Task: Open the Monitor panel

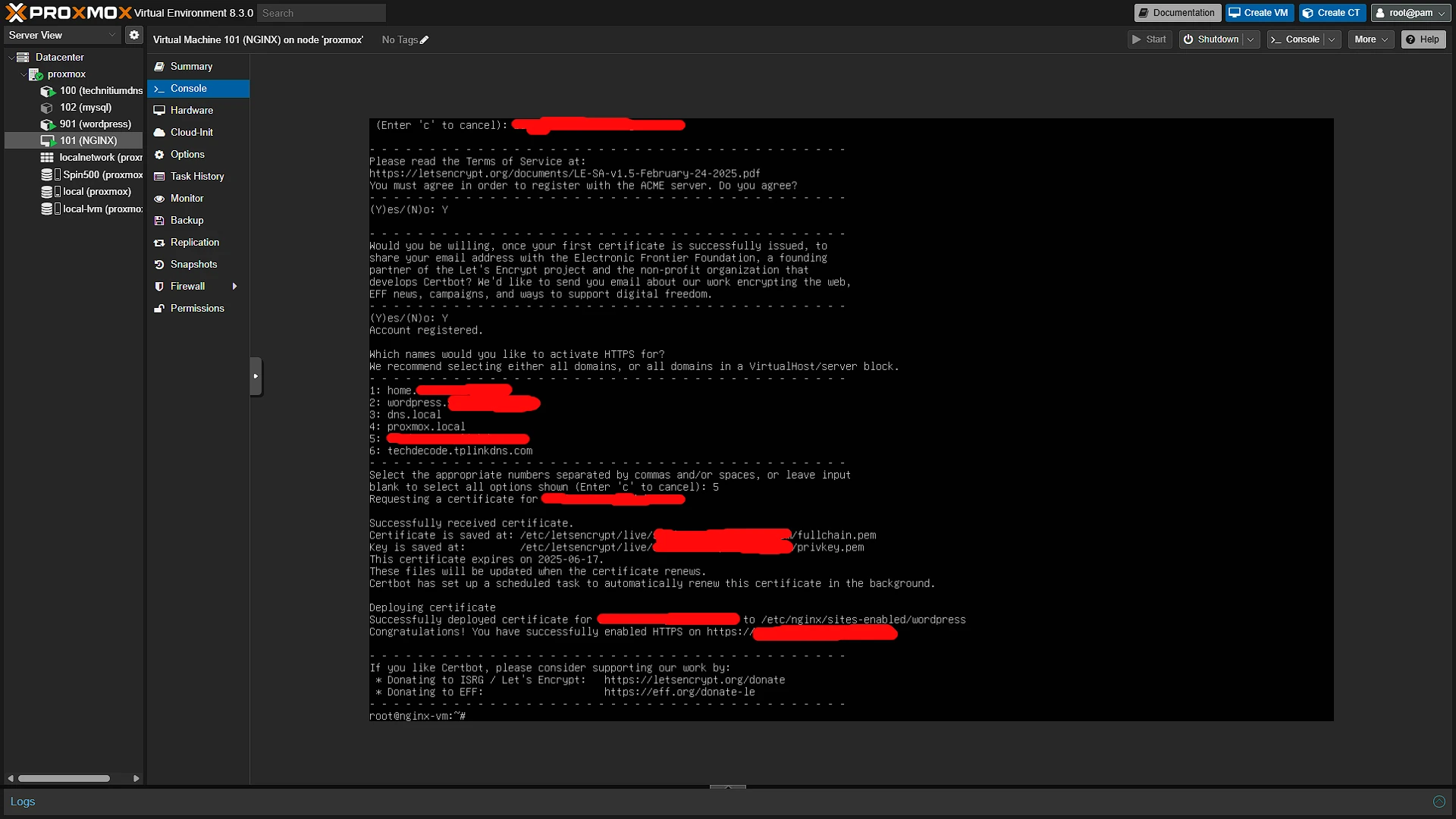Action: [x=198, y=198]
